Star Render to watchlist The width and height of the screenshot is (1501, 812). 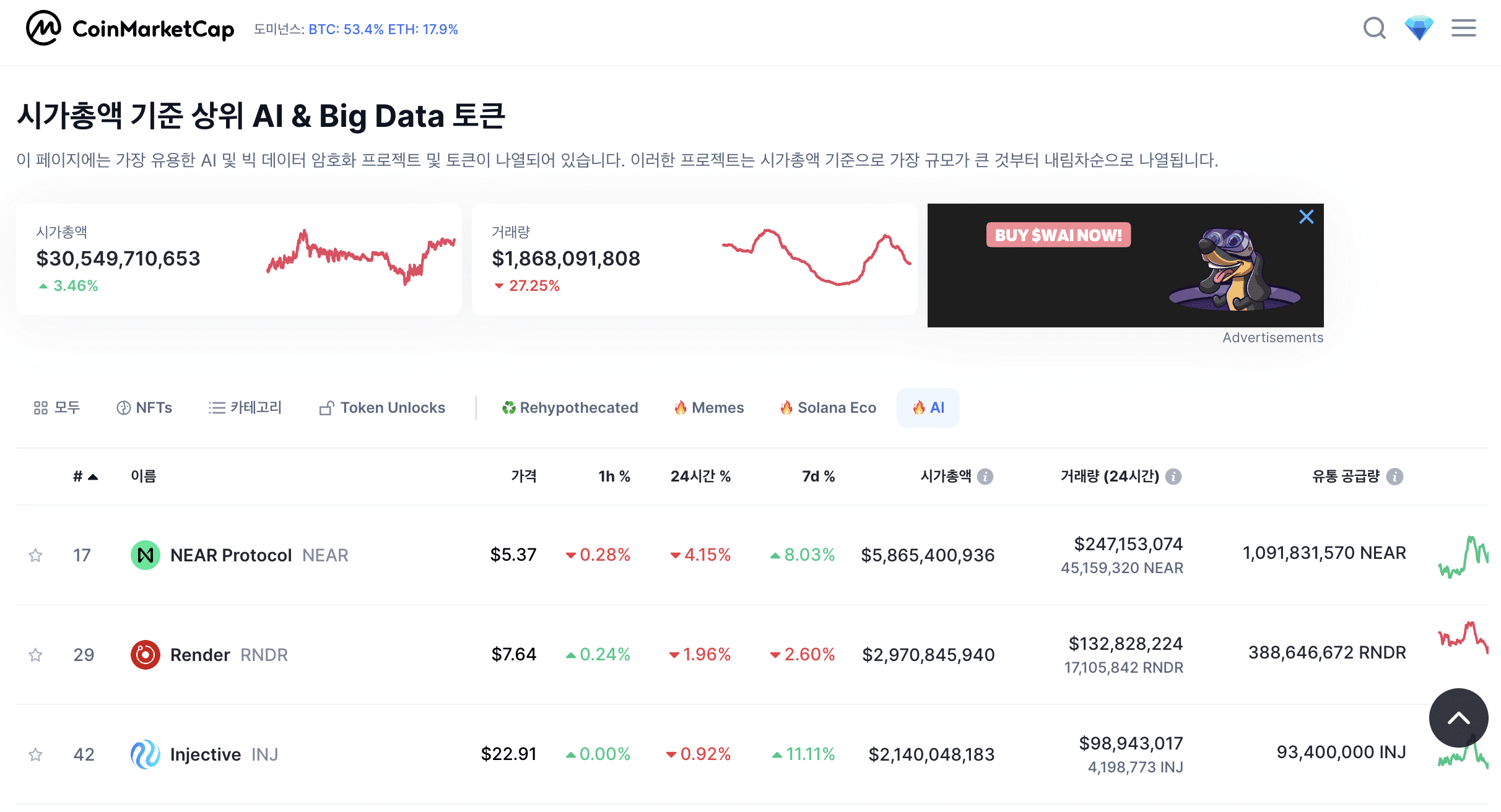pos(35,655)
